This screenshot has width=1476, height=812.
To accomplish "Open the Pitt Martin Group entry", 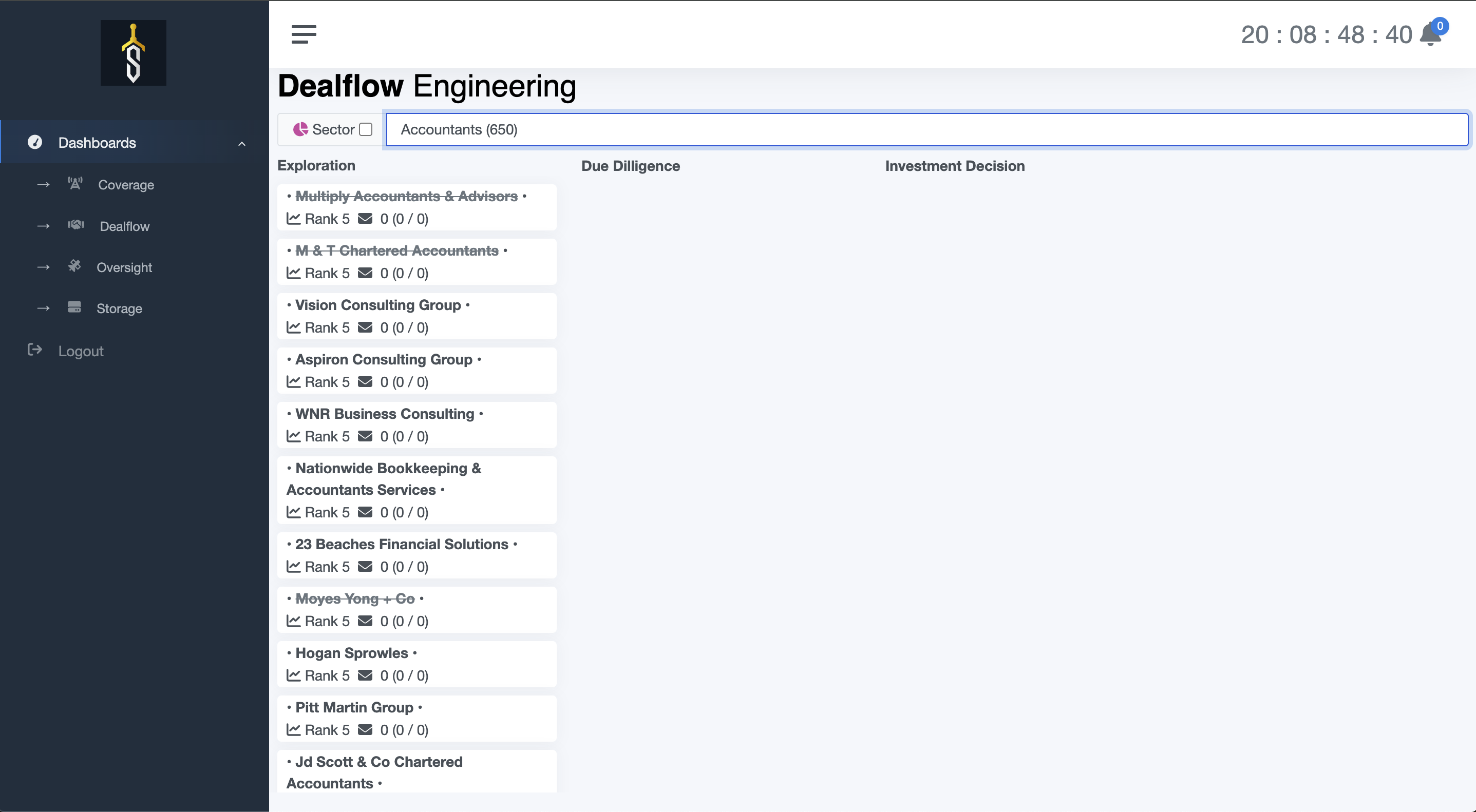I will point(354,707).
